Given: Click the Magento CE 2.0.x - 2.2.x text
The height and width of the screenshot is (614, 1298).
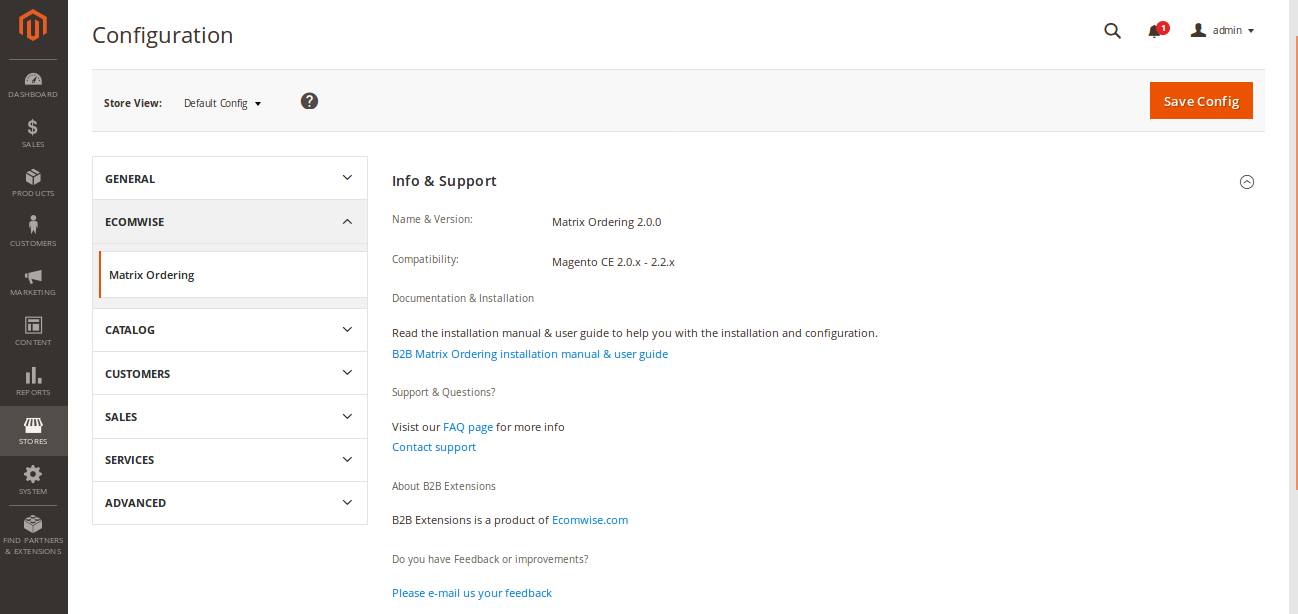Looking at the screenshot, I should (x=613, y=262).
